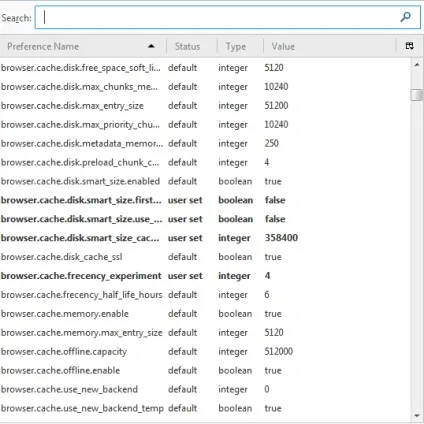
Task: Click false value in smart_size.first... row
Action: click(275, 200)
